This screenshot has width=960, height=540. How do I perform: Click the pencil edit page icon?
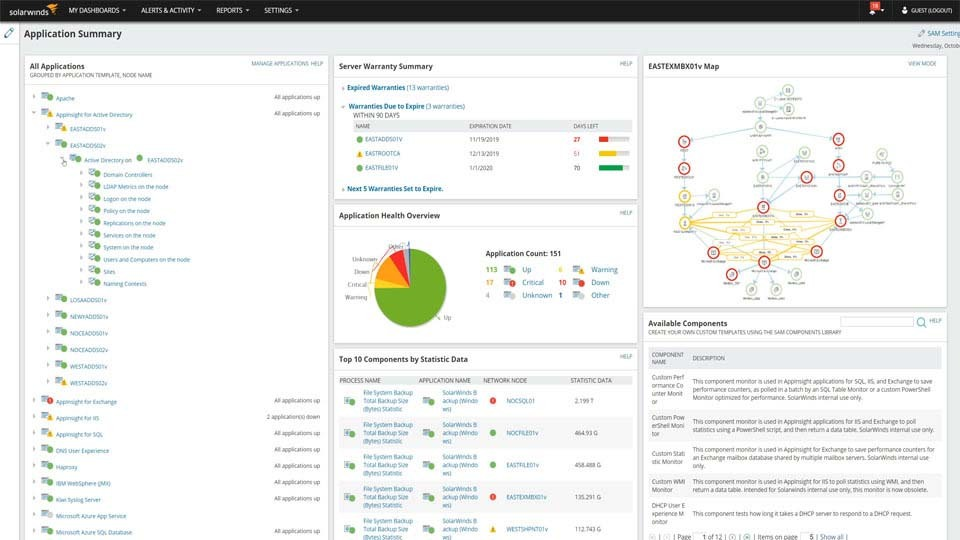9,33
